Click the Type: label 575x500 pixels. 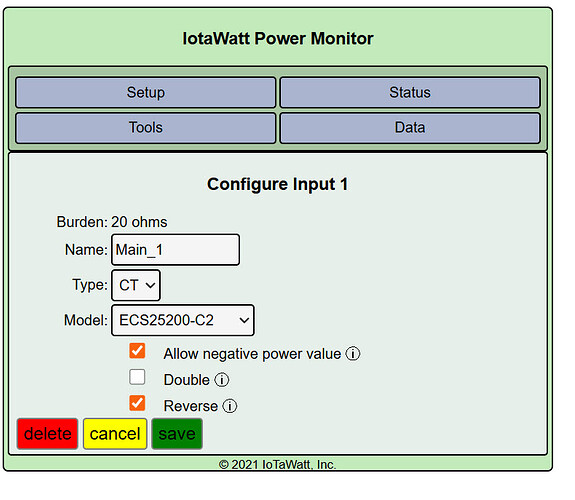[90, 285]
